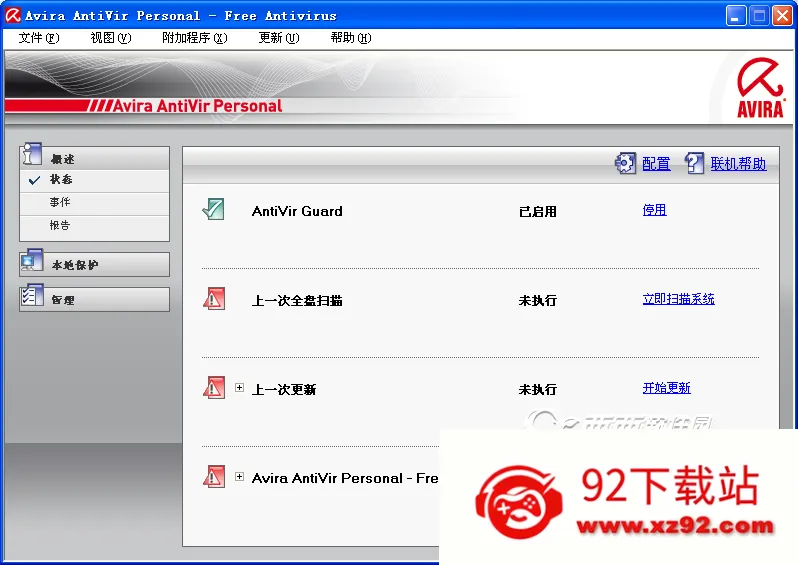Click 未执行 status in last update row

click(537, 390)
